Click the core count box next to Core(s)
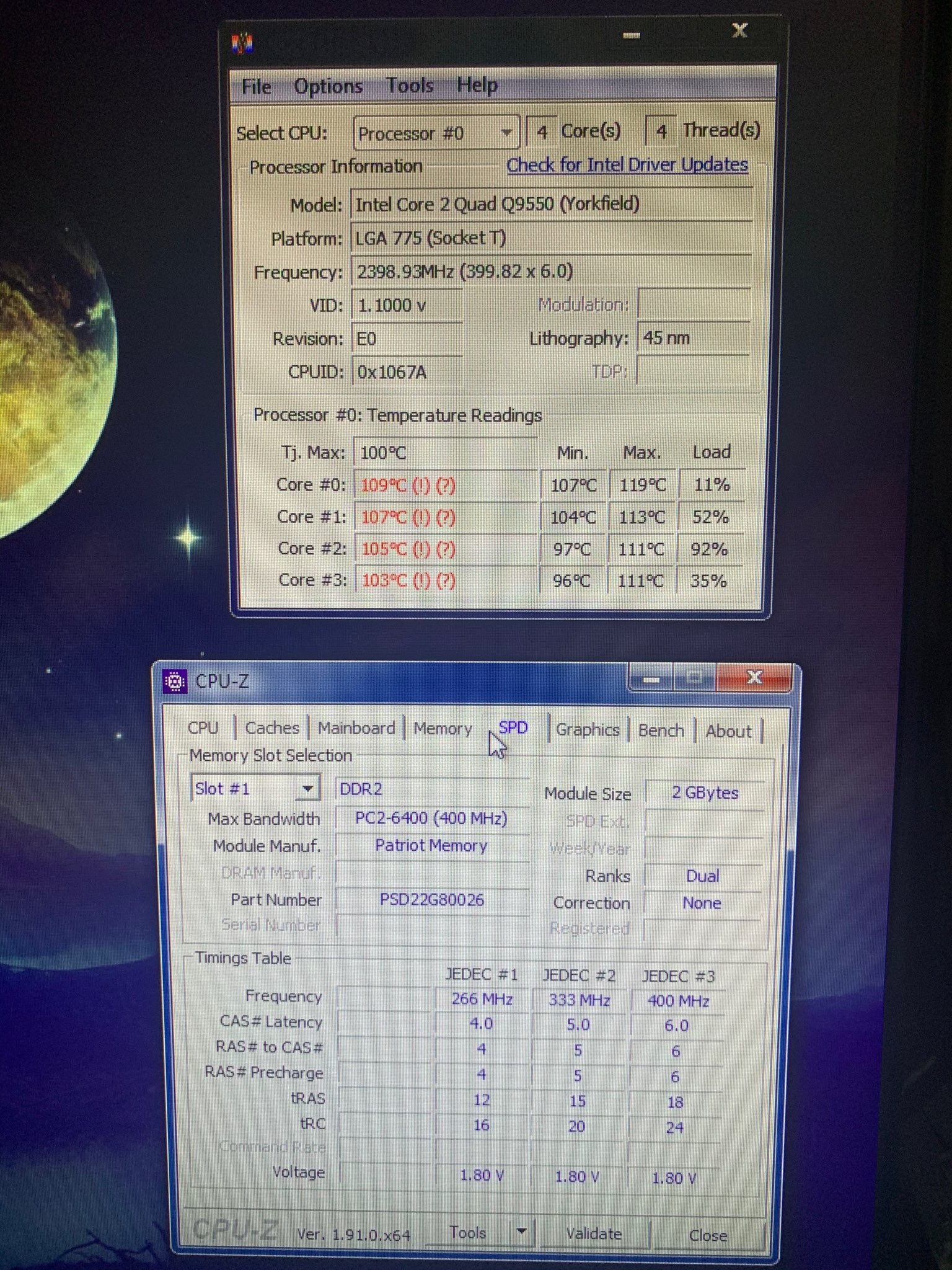This screenshot has height=1270, width=952. (x=541, y=131)
